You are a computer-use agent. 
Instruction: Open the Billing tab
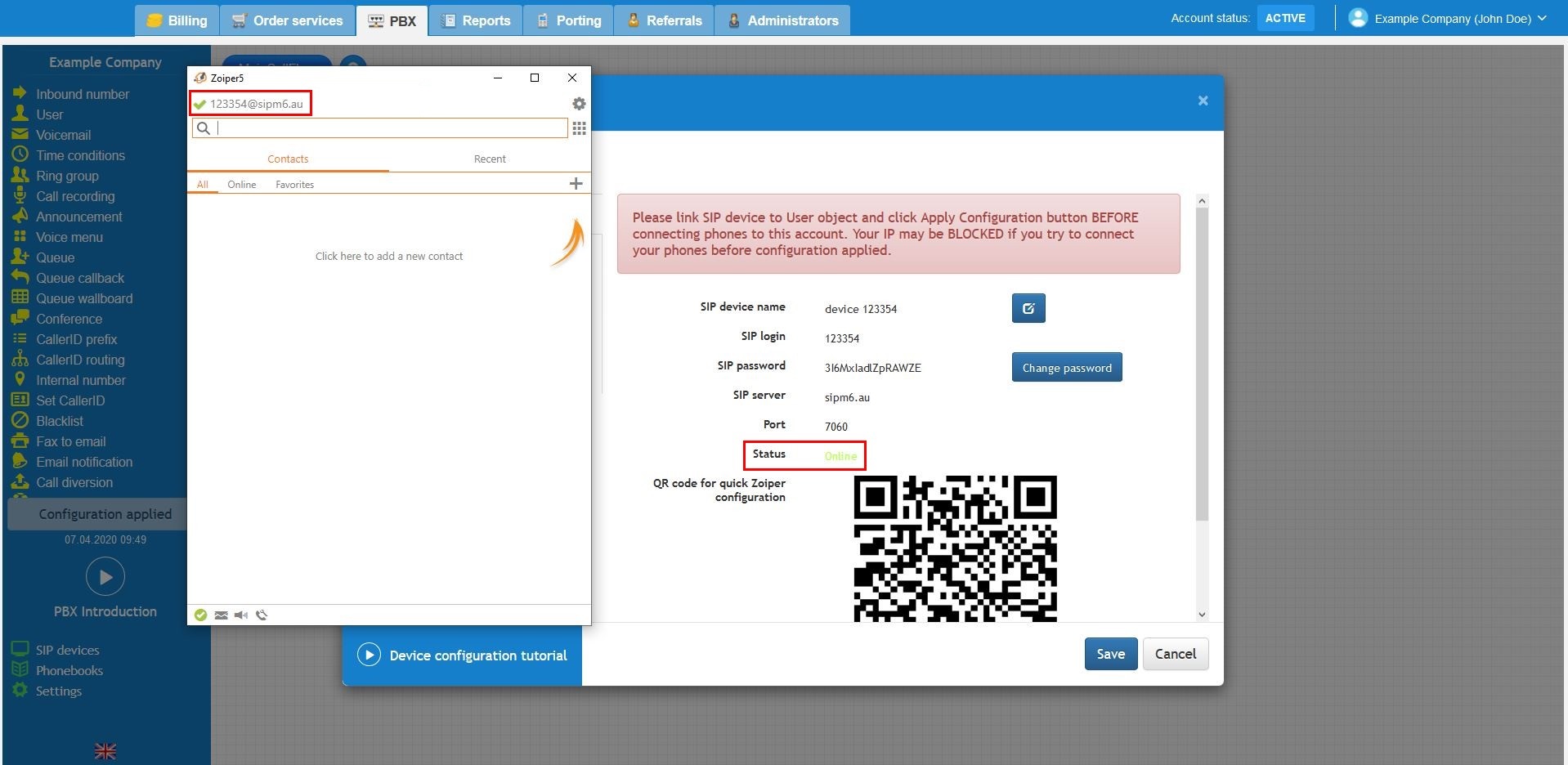coord(177,20)
